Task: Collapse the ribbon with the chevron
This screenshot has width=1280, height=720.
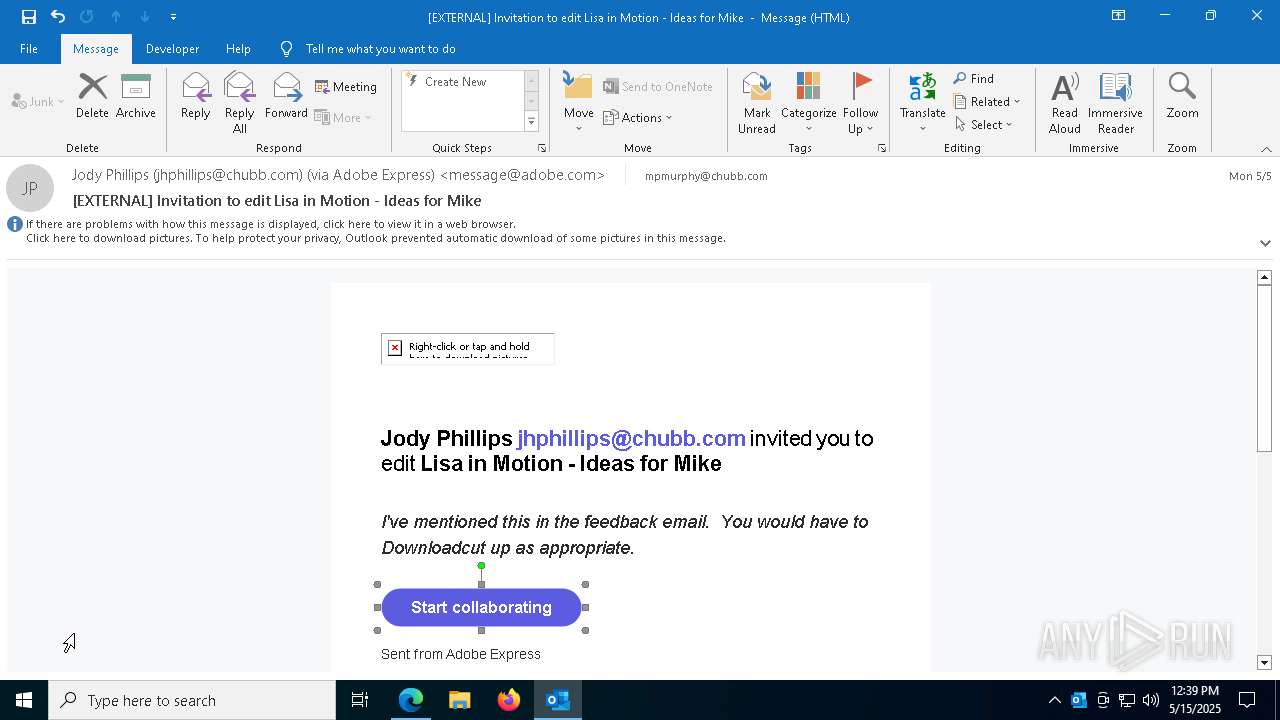Action: point(1265,149)
